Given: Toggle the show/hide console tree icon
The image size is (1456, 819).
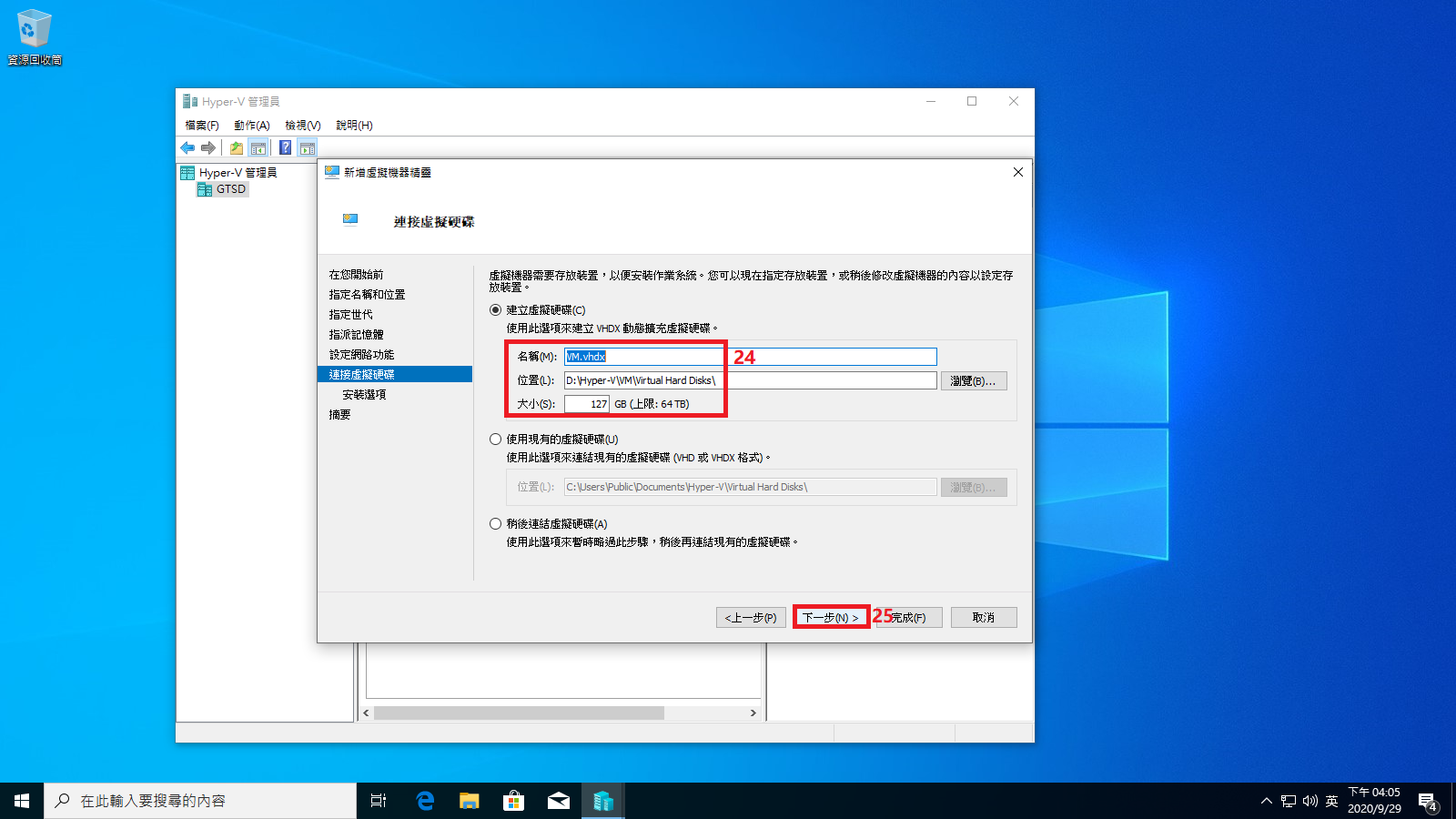Looking at the screenshot, I should (x=258, y=147).
